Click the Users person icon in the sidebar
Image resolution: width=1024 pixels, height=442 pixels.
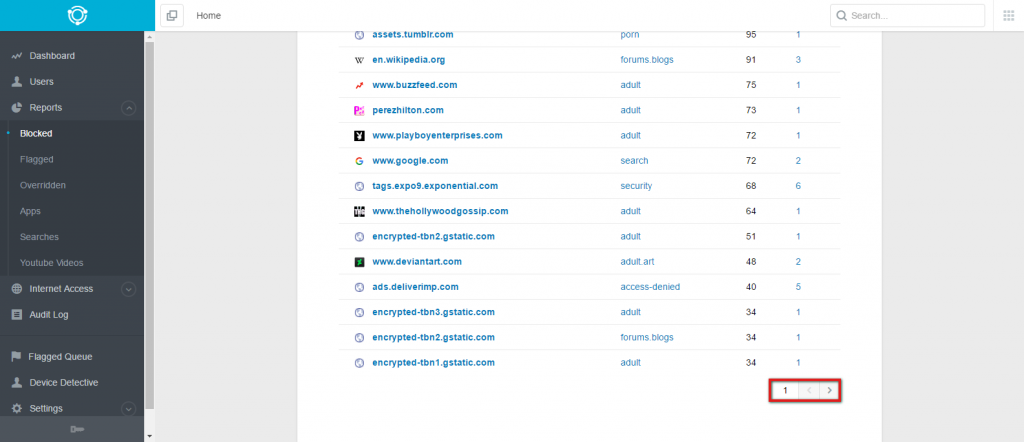(17, 82)
